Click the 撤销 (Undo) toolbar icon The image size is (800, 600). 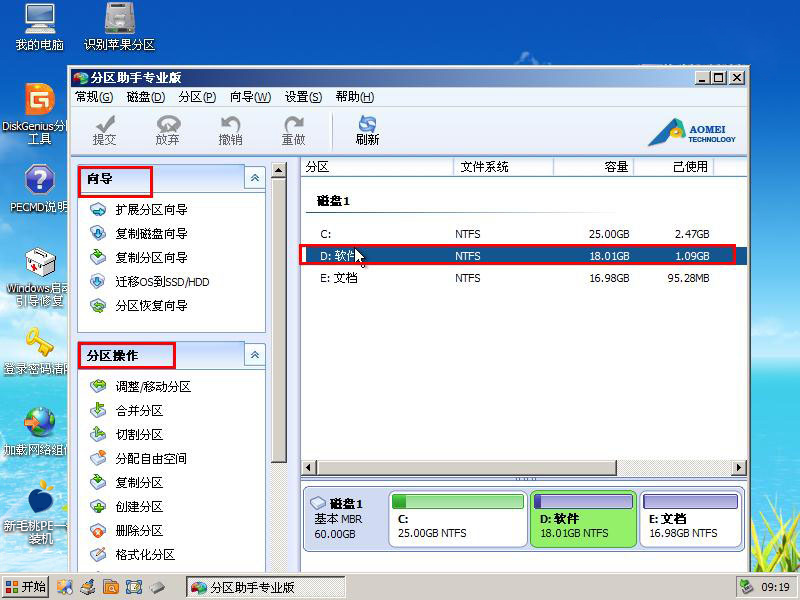231,131
